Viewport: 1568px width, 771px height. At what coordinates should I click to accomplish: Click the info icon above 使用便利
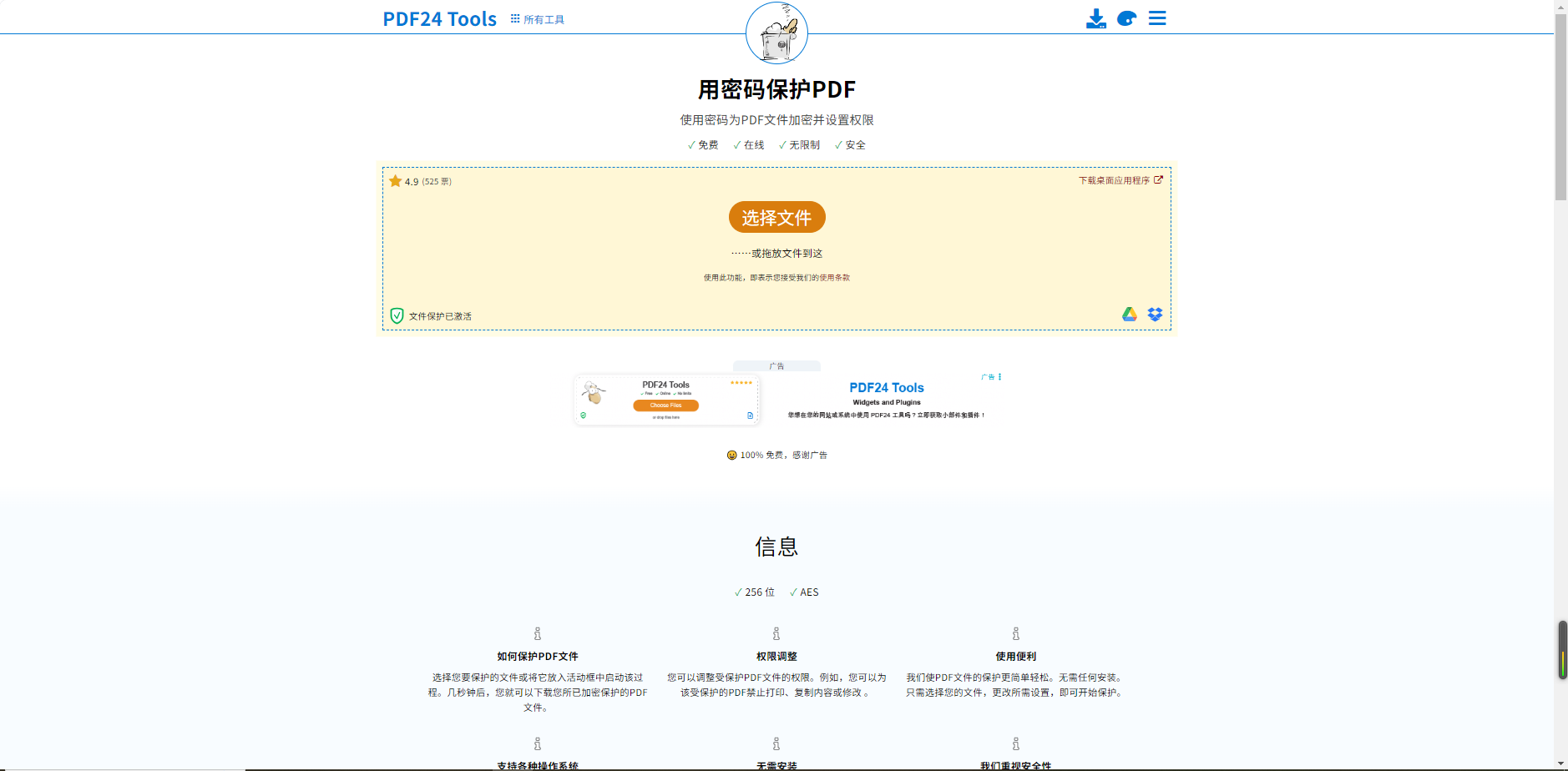coord(1015,634)
